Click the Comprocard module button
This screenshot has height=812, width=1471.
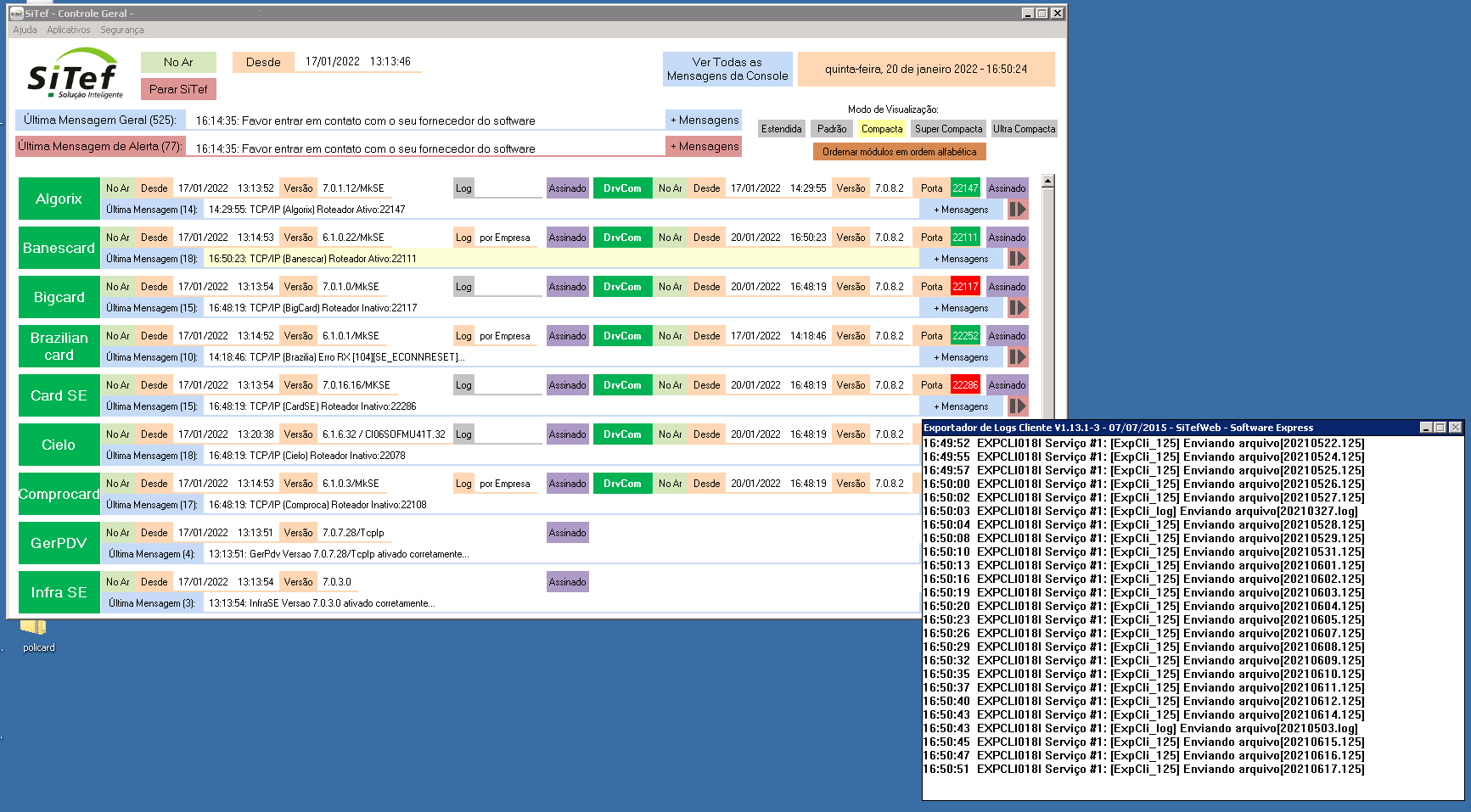[59, 494]
